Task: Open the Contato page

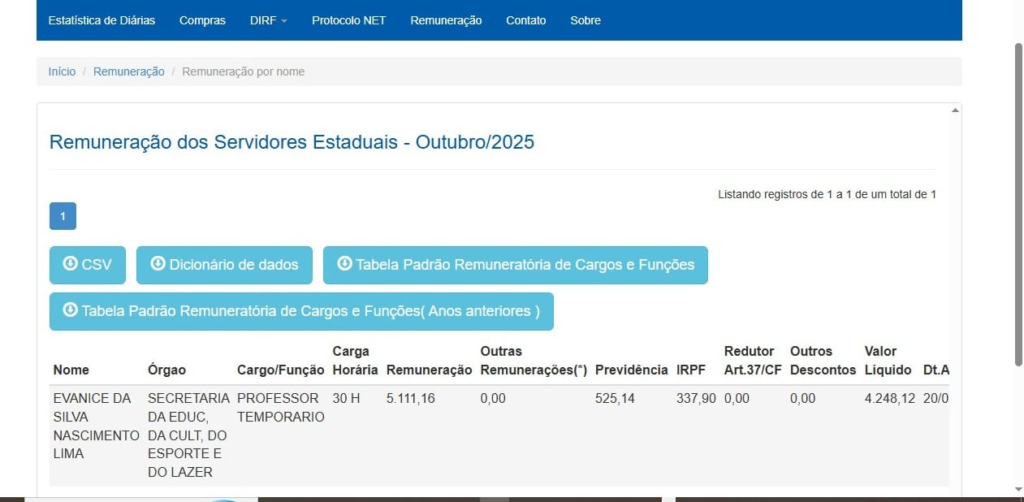Action: point(525,20)
